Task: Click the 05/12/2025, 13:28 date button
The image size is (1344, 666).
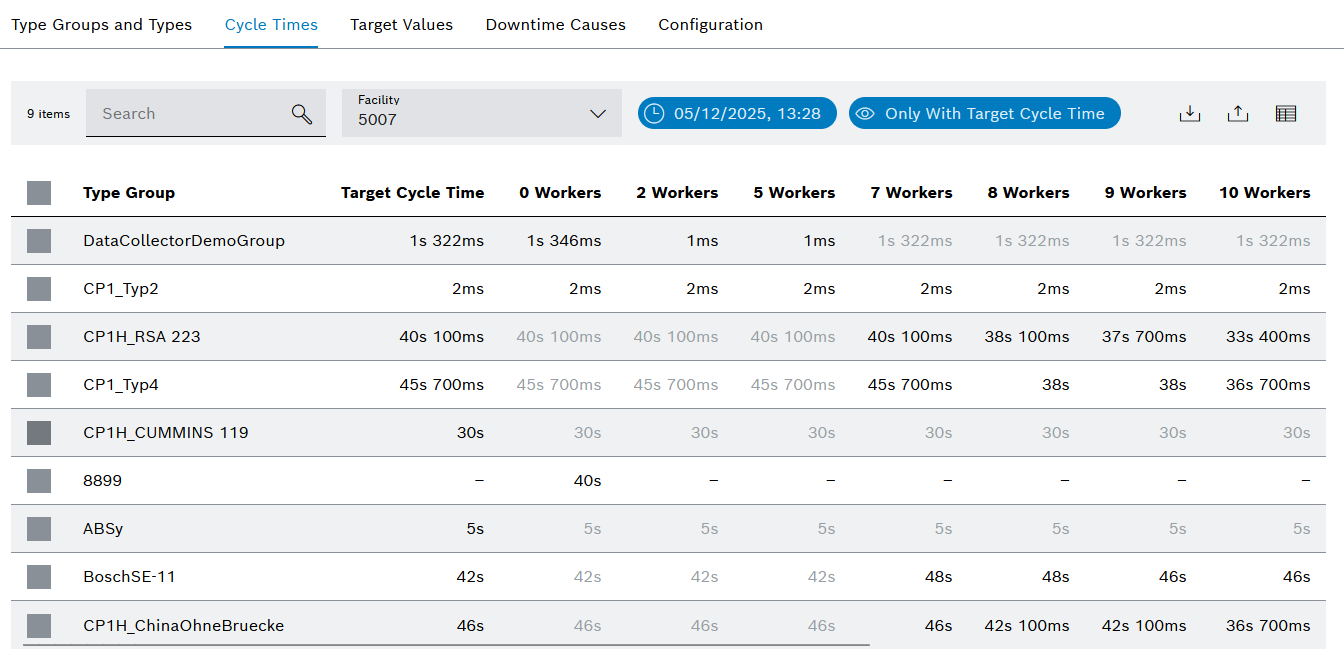Action: coord(746,114)
